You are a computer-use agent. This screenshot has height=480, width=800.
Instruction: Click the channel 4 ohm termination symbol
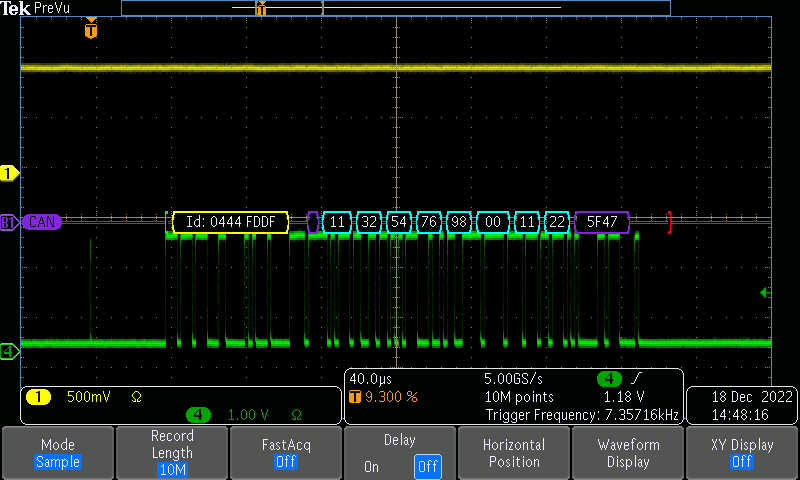[296, 415]
